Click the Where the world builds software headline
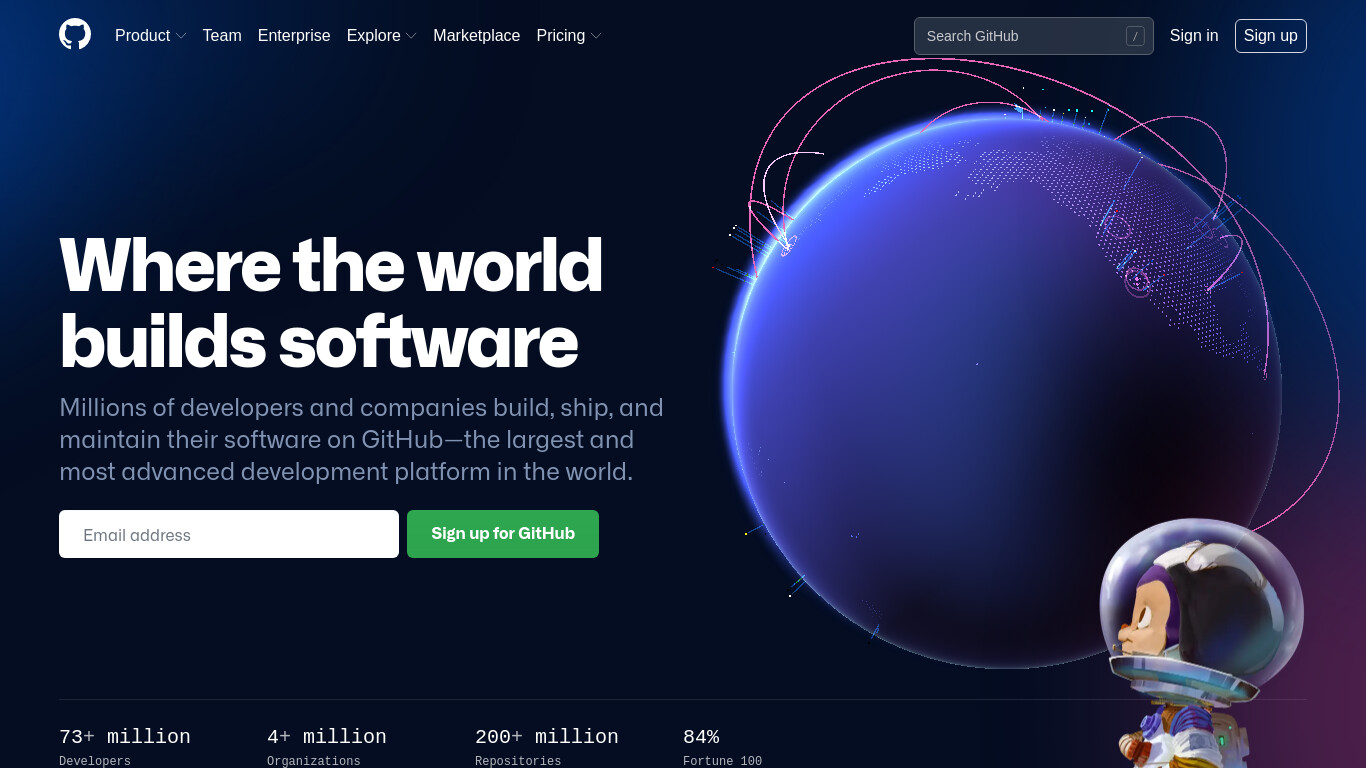Screen dimensions: 1366x768 pos(331,303)
